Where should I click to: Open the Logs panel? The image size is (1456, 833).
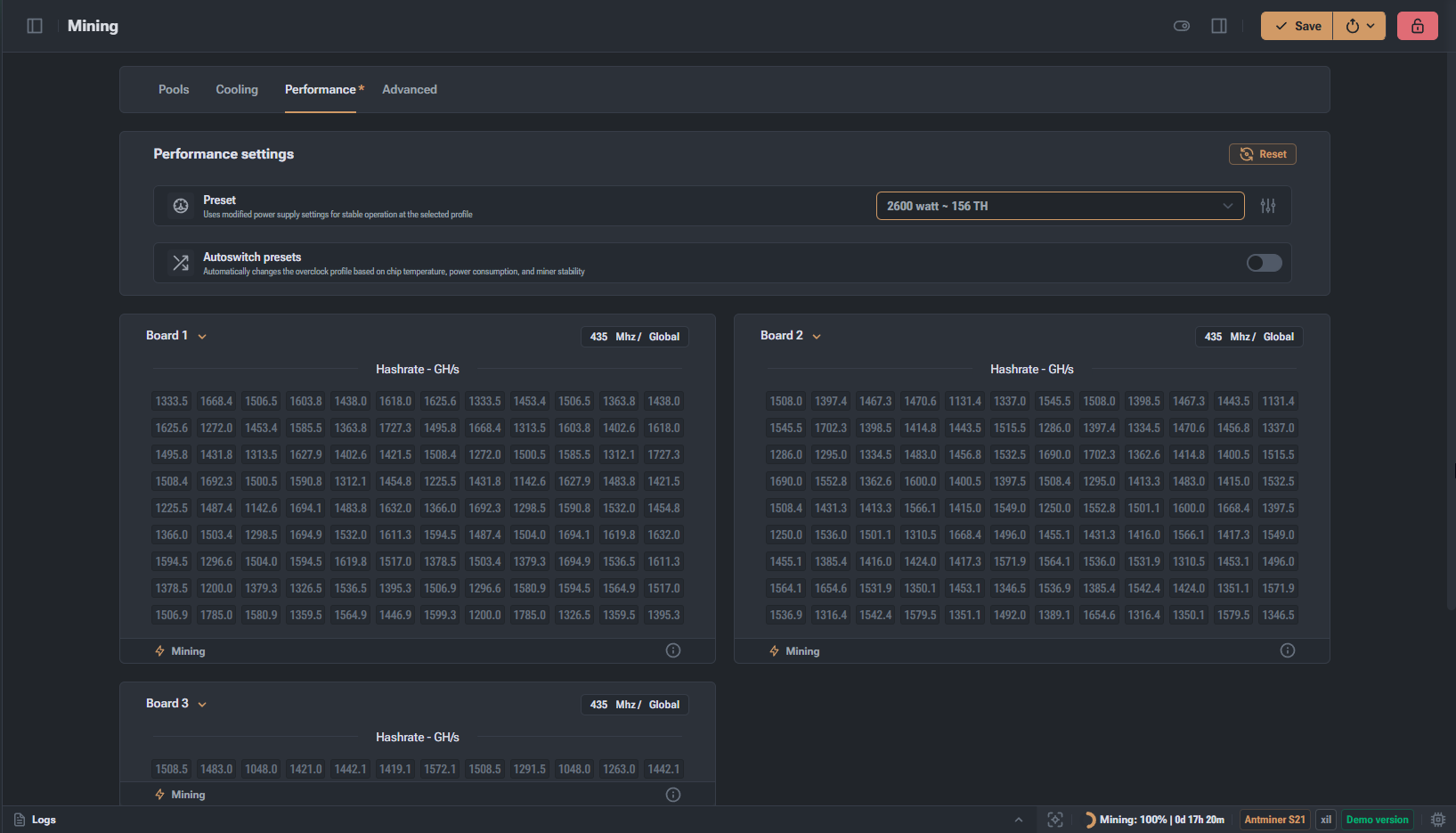36,820
